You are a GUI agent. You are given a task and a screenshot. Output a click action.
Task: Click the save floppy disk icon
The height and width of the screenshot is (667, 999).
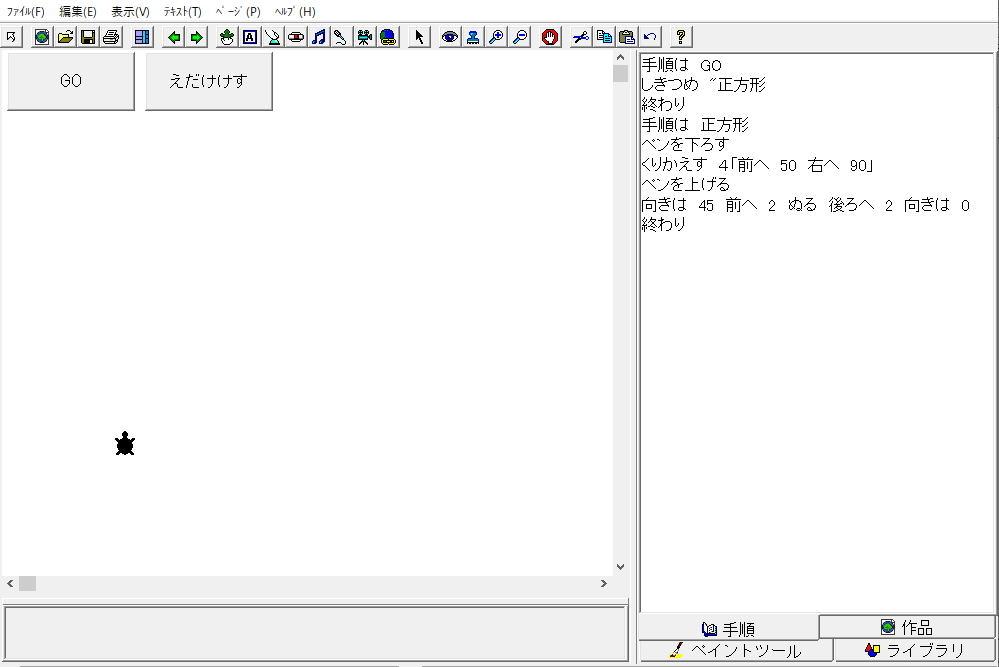(88, 37)
